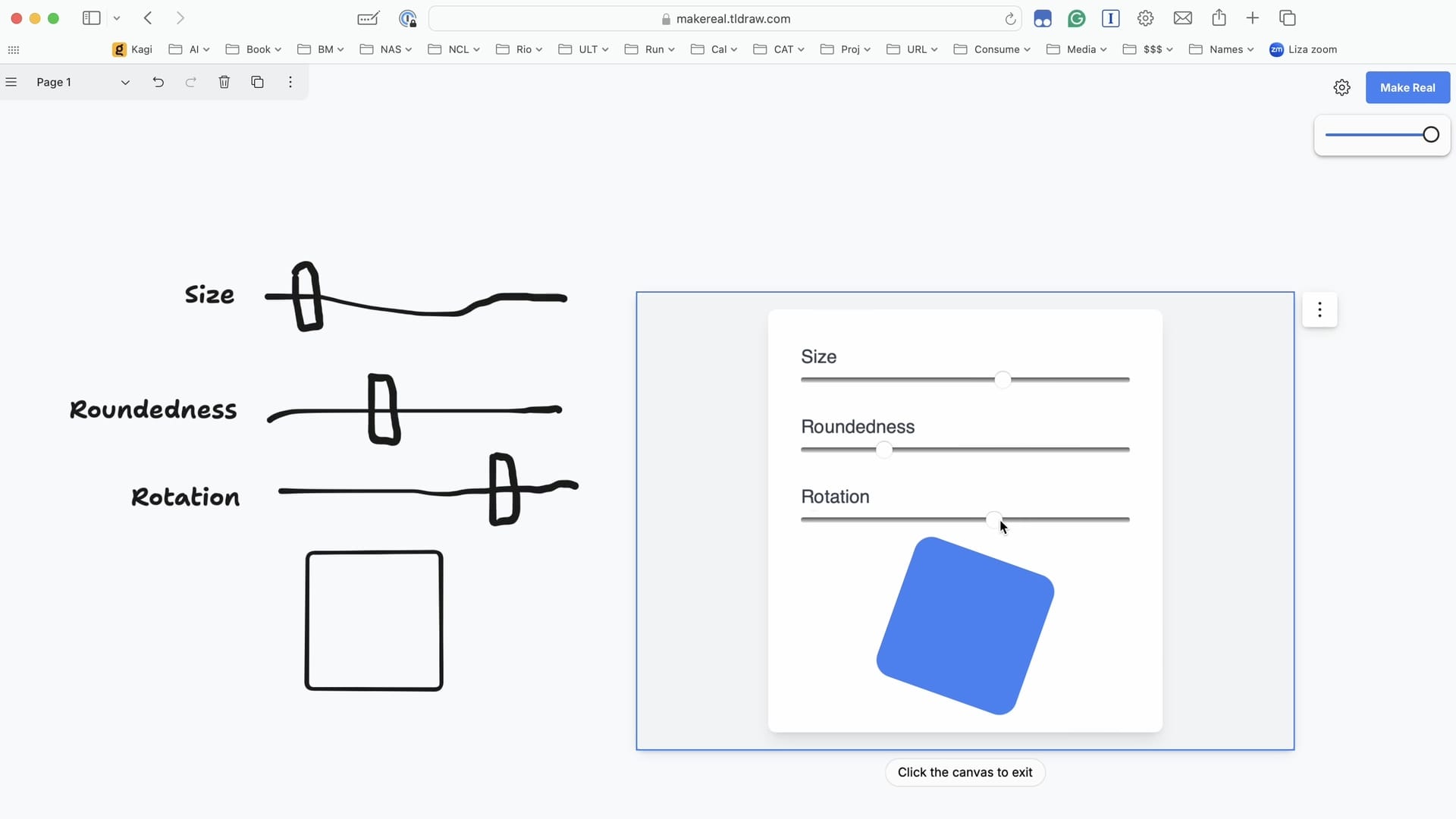Open the hamburger main menu
Image resolution: width=1456 pixels, height=819 pixels.
11,82
